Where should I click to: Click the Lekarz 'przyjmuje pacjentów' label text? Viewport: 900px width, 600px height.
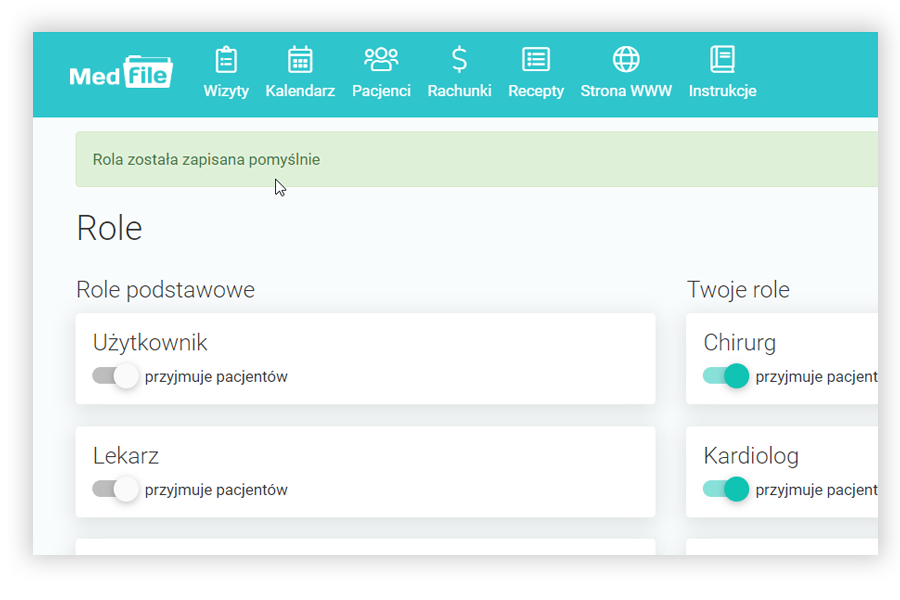click(x=216, y=490)
